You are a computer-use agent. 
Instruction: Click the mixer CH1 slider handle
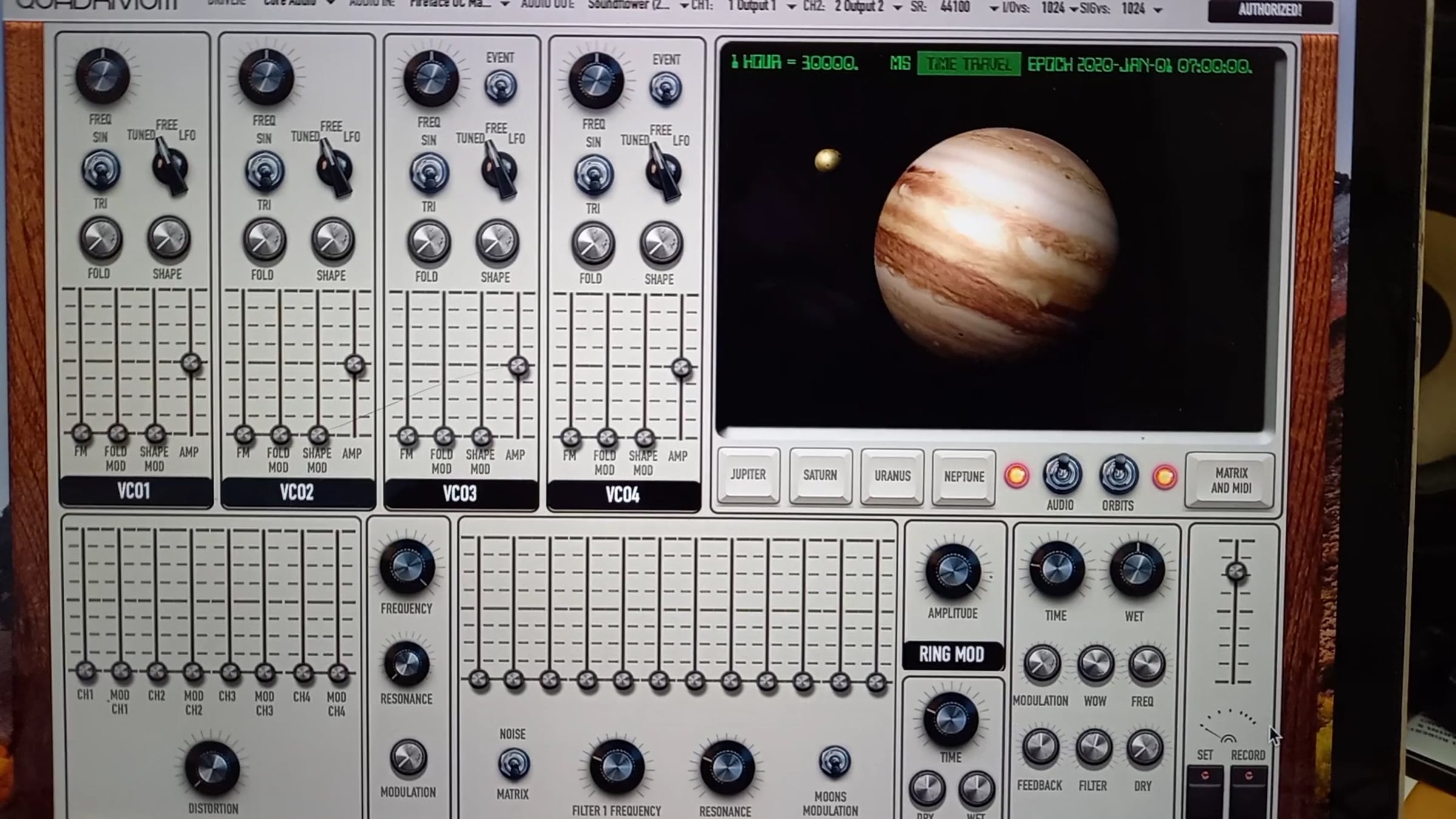(86, 670)
